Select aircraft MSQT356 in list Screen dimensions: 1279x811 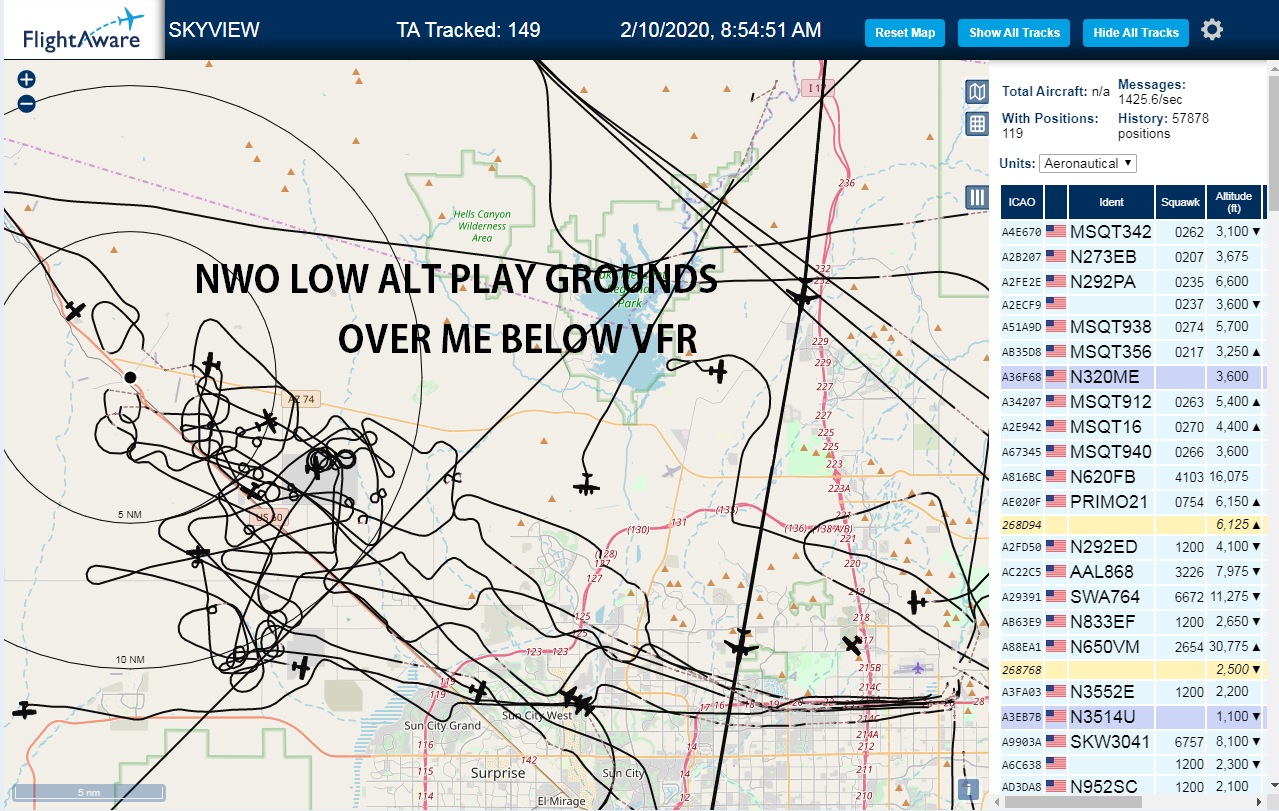pos(1132,352)
